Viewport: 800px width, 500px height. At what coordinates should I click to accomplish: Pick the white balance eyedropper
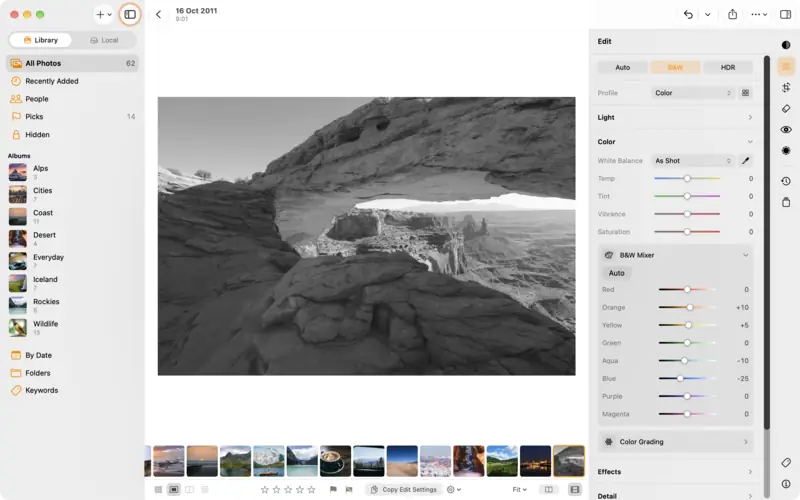pos(745,161)
